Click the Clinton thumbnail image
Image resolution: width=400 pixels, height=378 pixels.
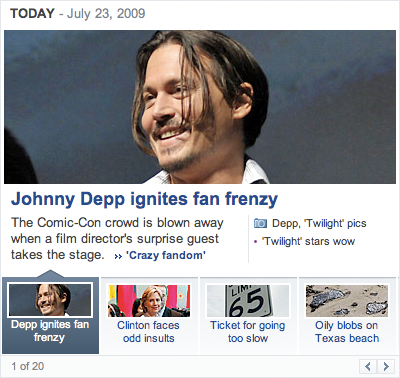149,301
